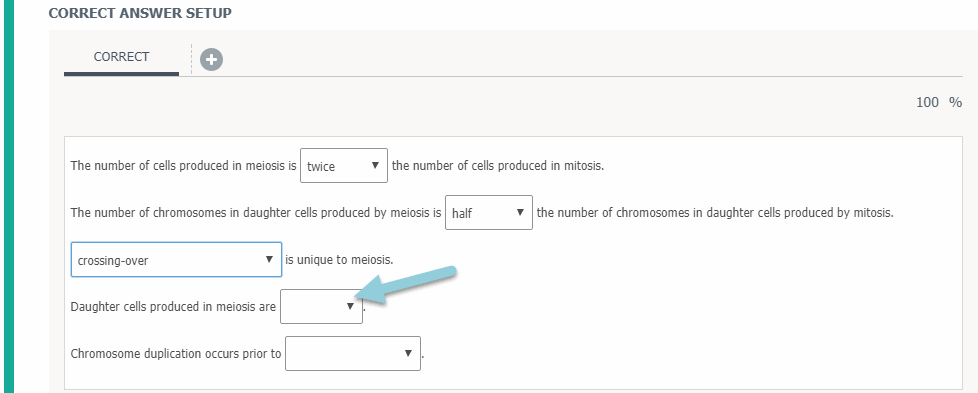Image resolution: width=978 pixels, height=393 pixels.
Task: Click the 'is unique to meiosis' text
Action: coord(339,260)
